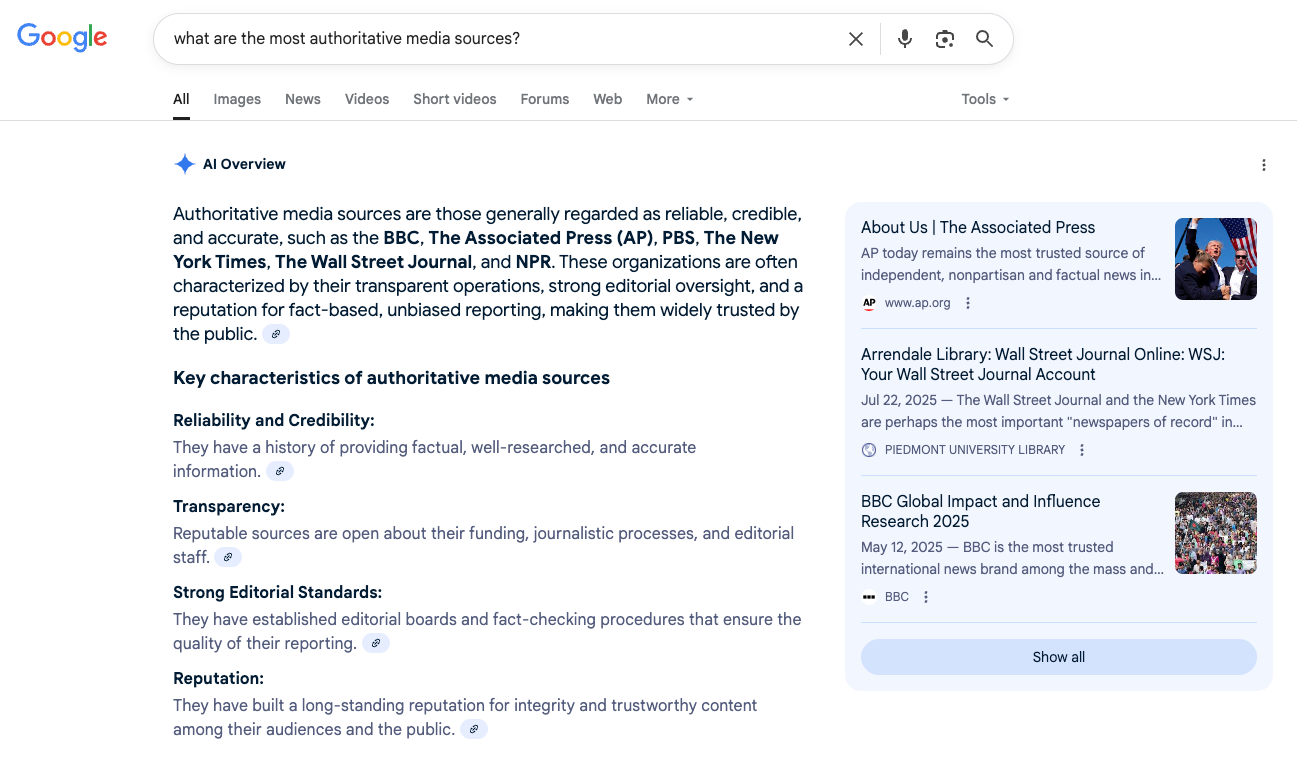Switch to the News tab
The width and height of the screenshot is (1297, 757).
coord(302,99)
